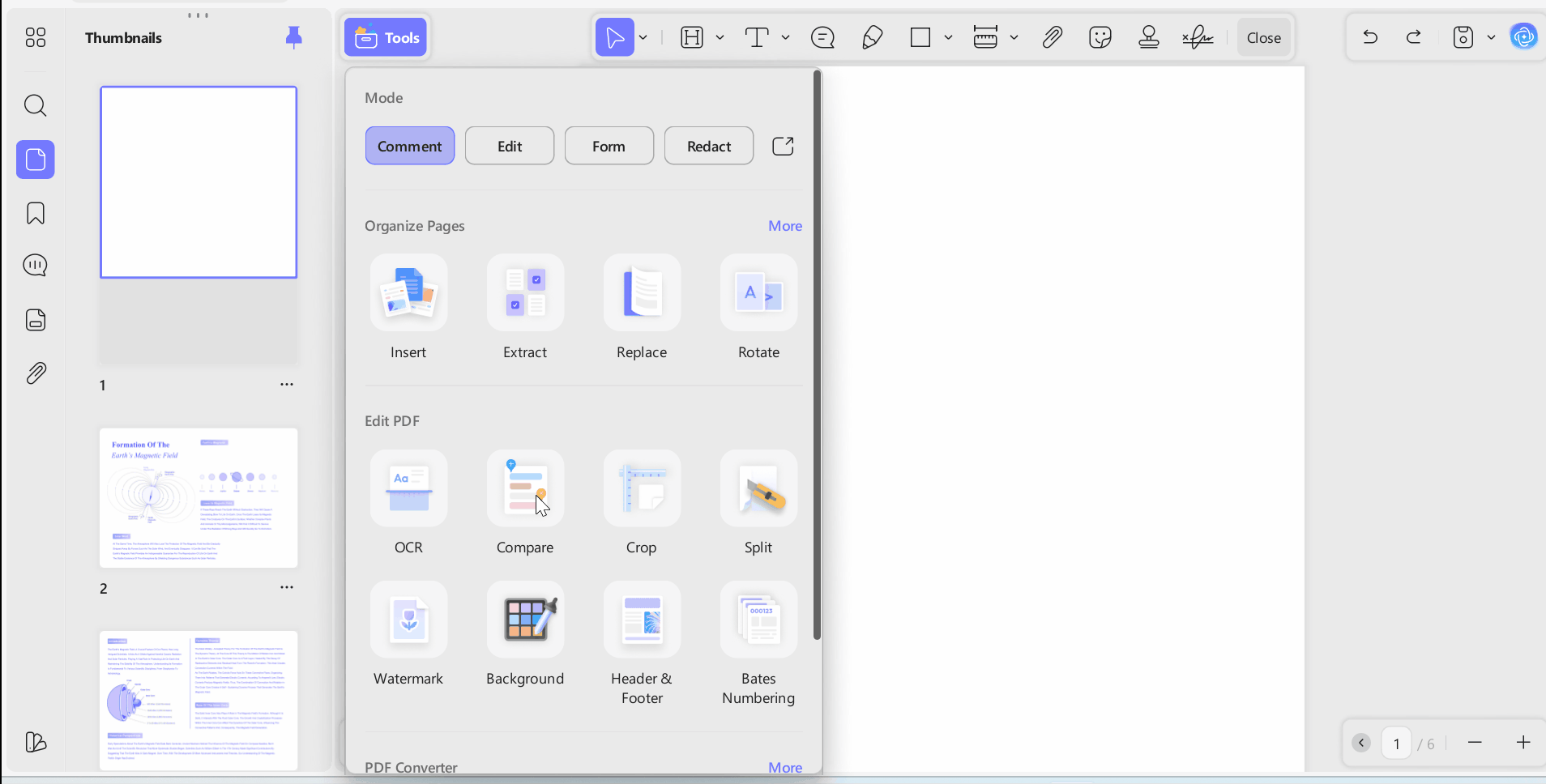Open the Tools menu button
This screenshot has width=1546, height=784.
[386, 37]
